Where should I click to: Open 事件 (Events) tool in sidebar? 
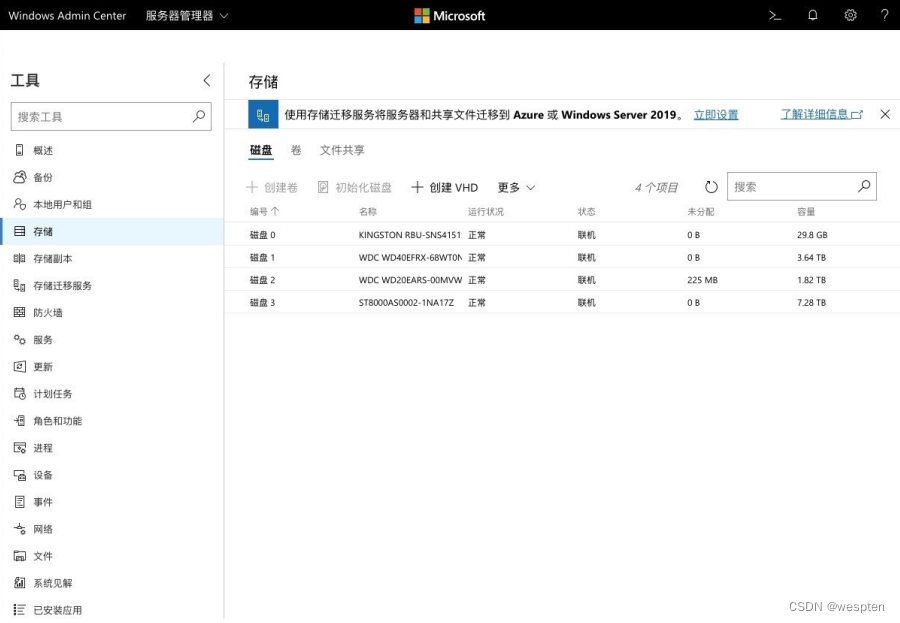point(42,502)
